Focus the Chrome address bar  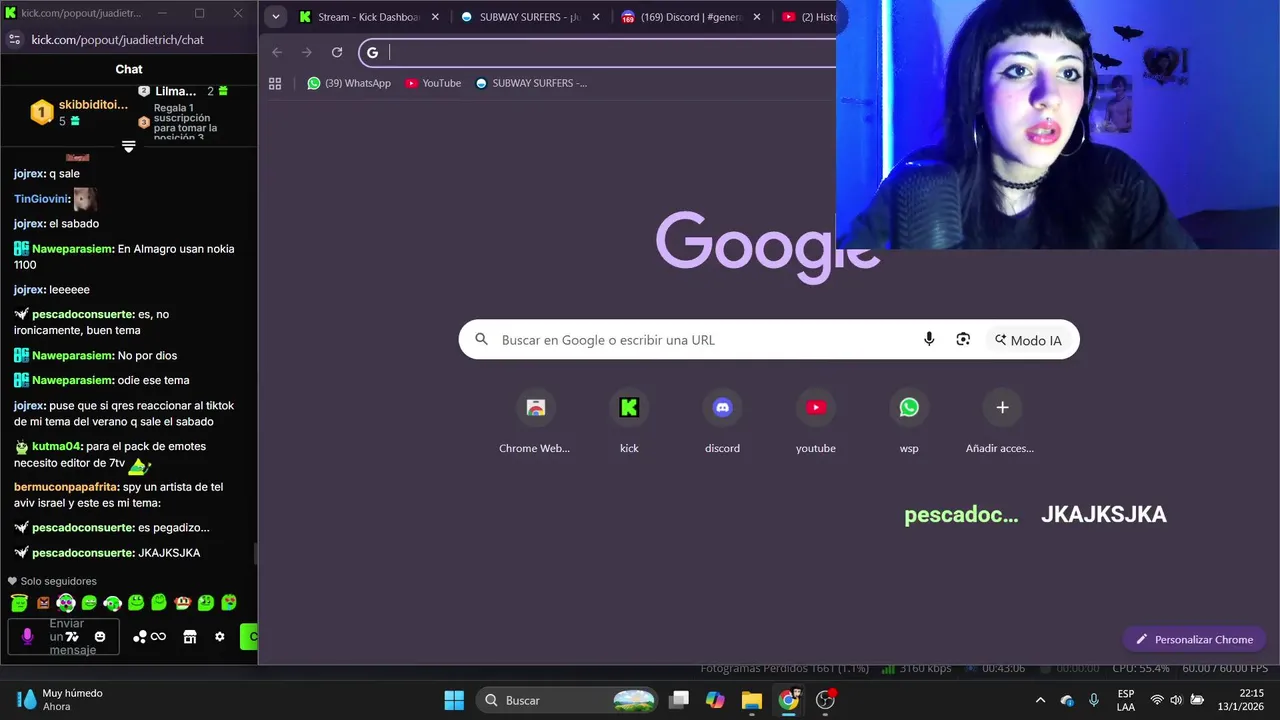(600, 52)
